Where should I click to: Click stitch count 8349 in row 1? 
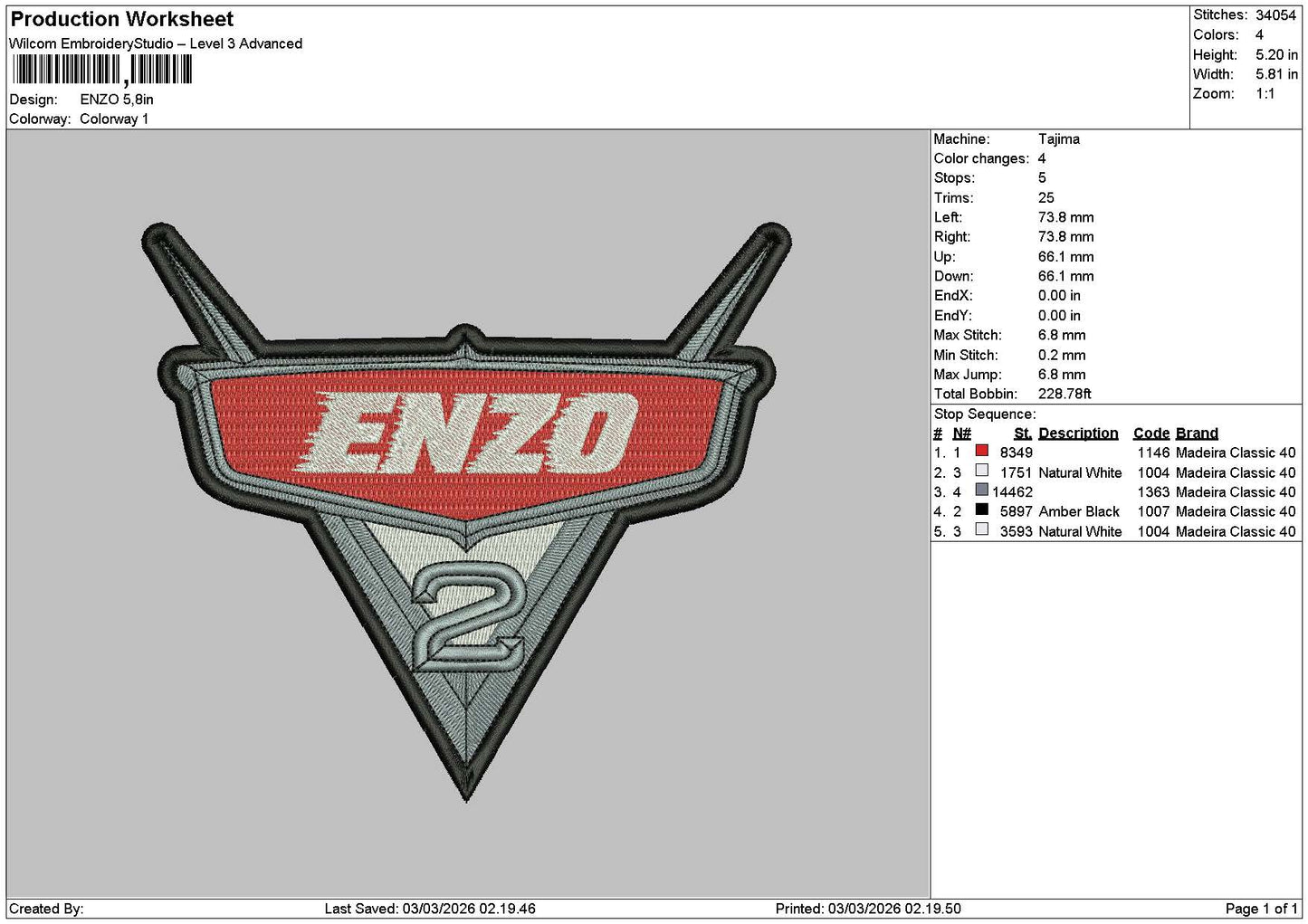(x=1017, y=452)
